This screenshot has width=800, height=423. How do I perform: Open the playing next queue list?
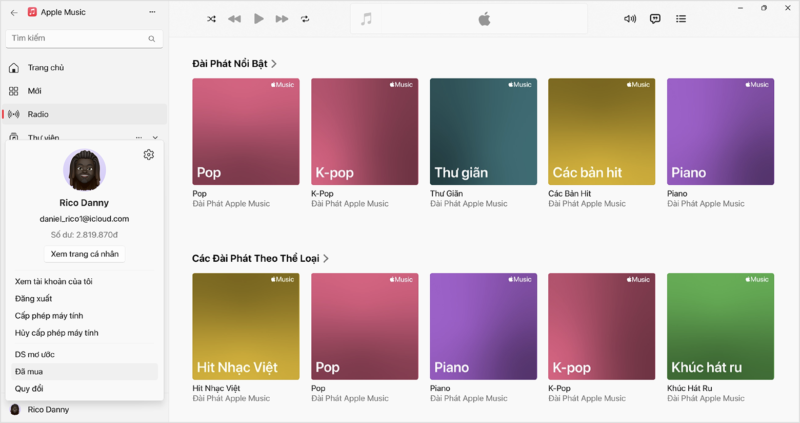tap(681, 19)
